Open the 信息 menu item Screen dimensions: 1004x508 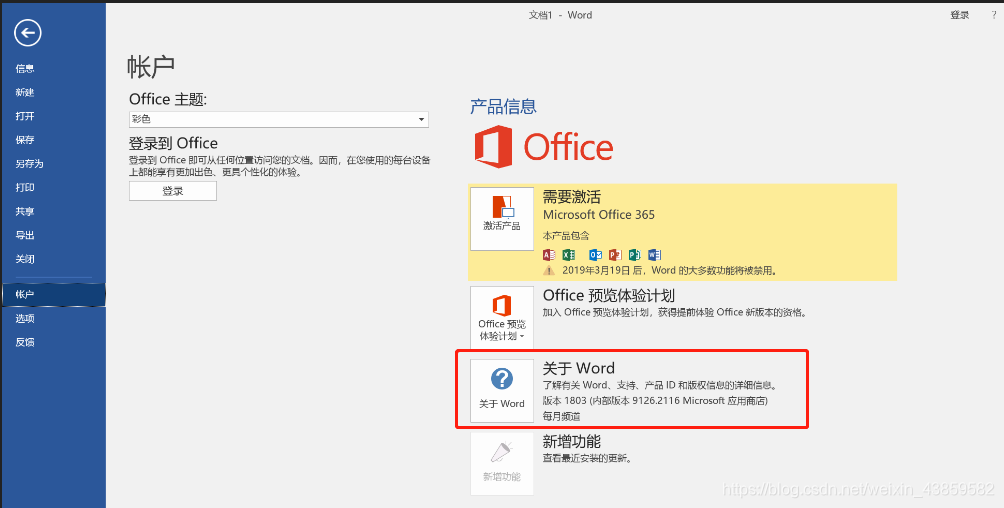point(53,69)
